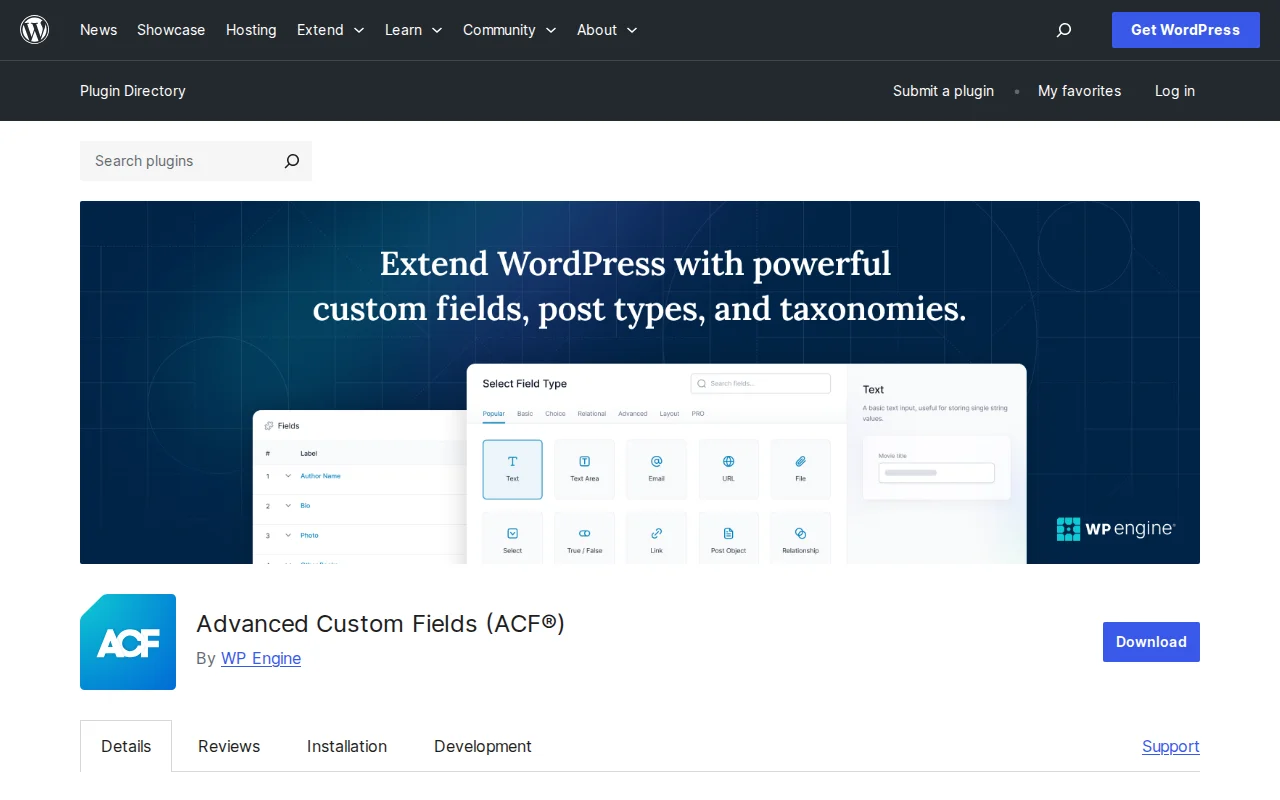1280x800 pixels.
Task: Select the Email field type icon
Action: click(x=656, y=468)
